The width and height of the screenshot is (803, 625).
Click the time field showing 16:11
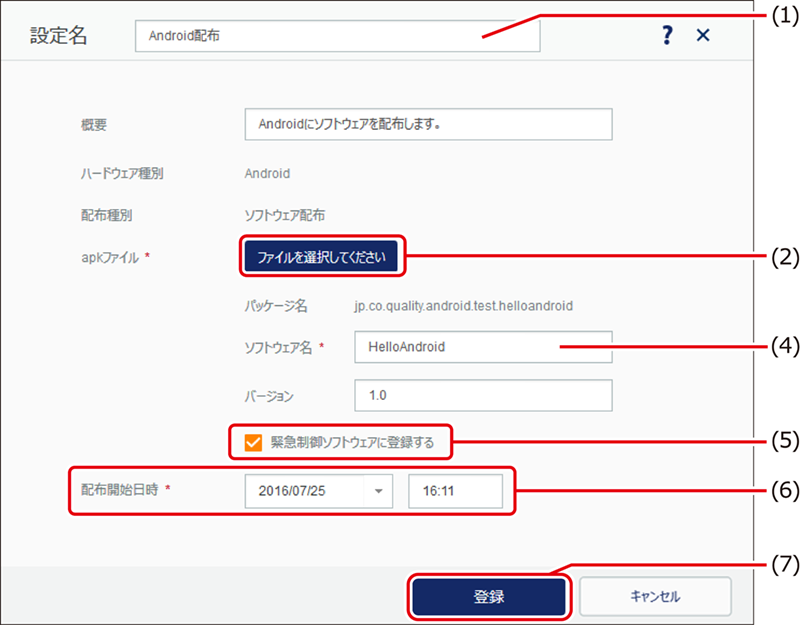pos(455,491)
